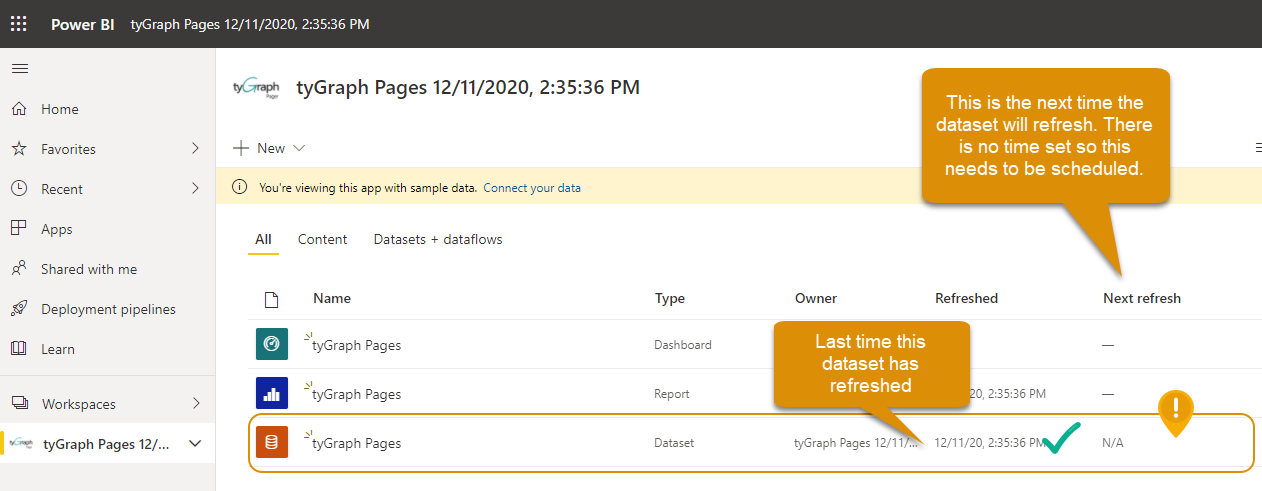Screen dimensions: 1262x491
Task: Click the teal Dashboard type icon
Action: coord(272,344)
